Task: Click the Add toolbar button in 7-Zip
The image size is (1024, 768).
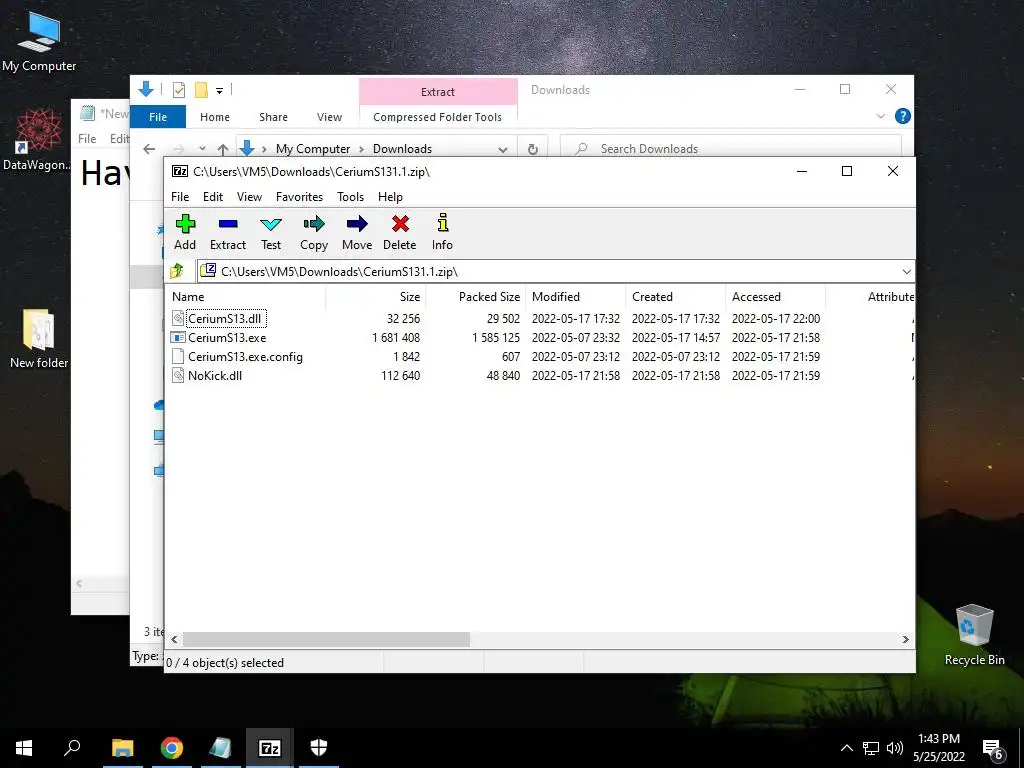Action: click(185, 232)
